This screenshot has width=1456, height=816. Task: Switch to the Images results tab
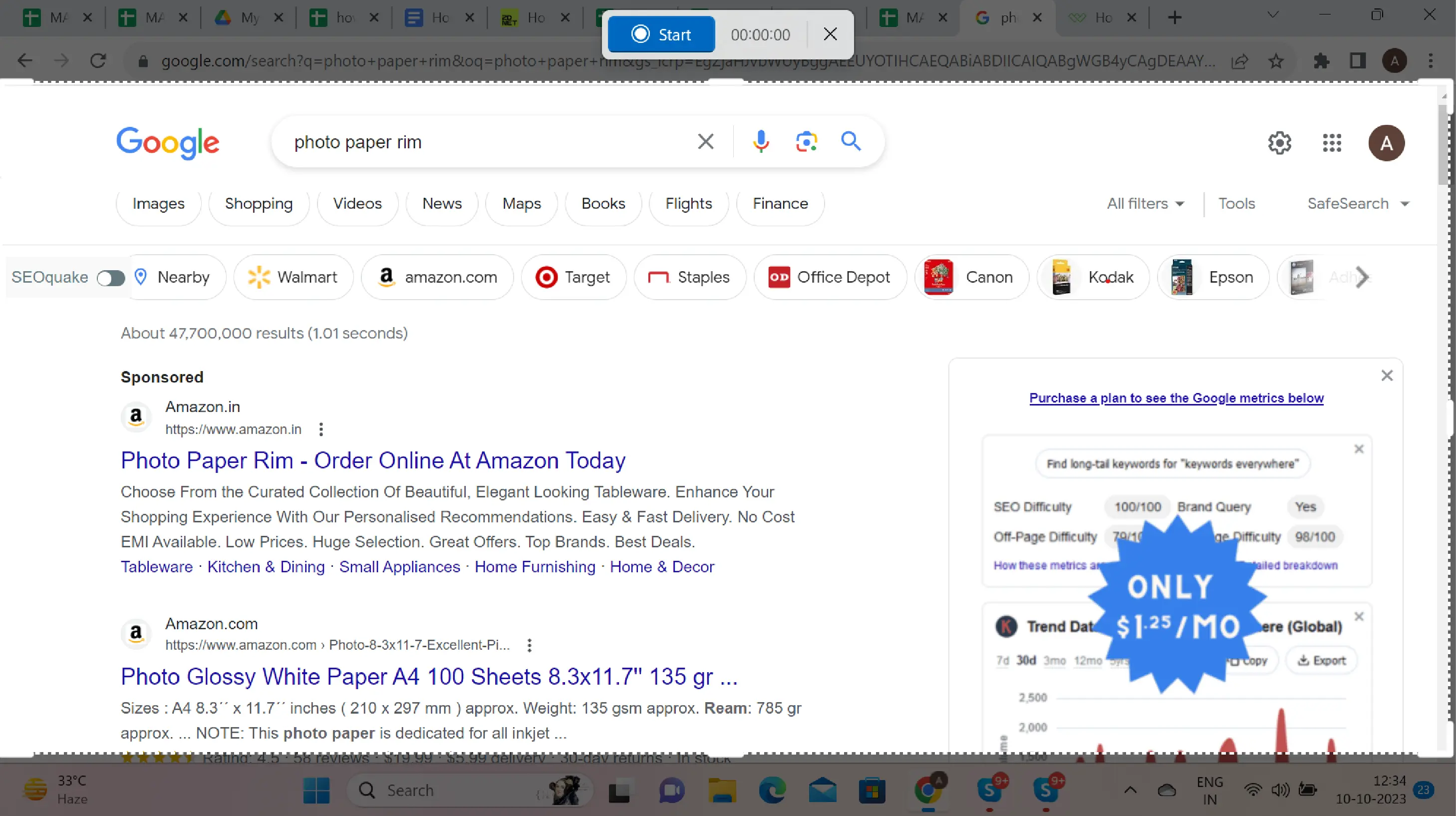(x=158, y=204)
